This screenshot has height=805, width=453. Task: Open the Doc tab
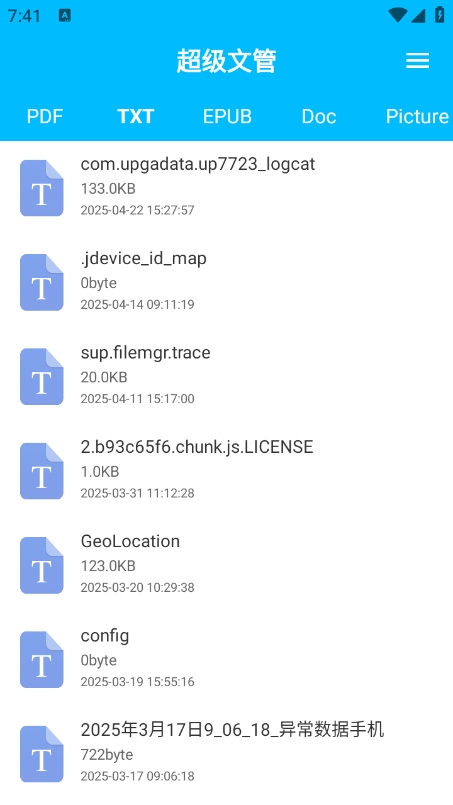(319, 117)
